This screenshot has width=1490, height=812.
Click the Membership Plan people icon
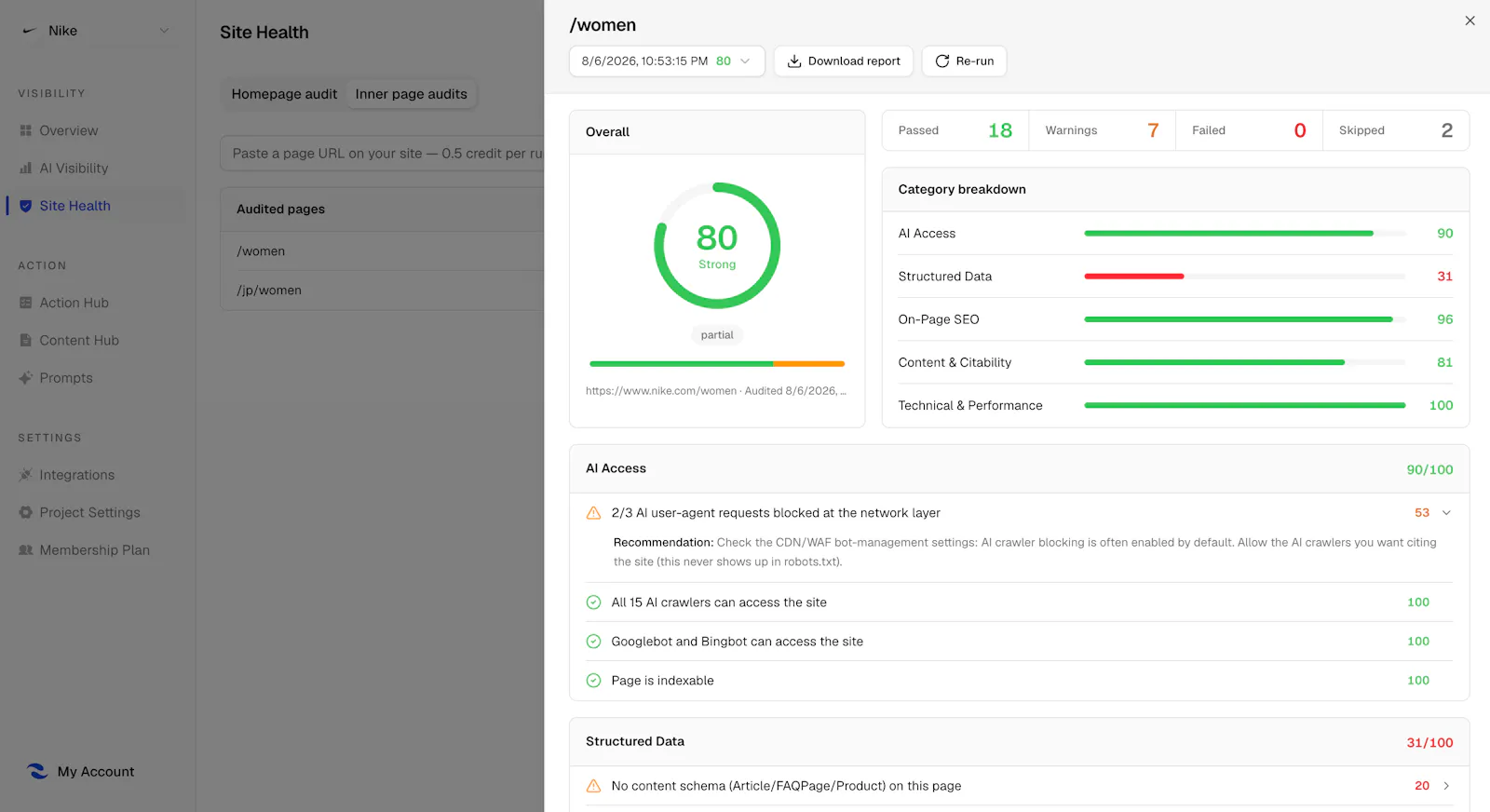(x=26, y=550)
